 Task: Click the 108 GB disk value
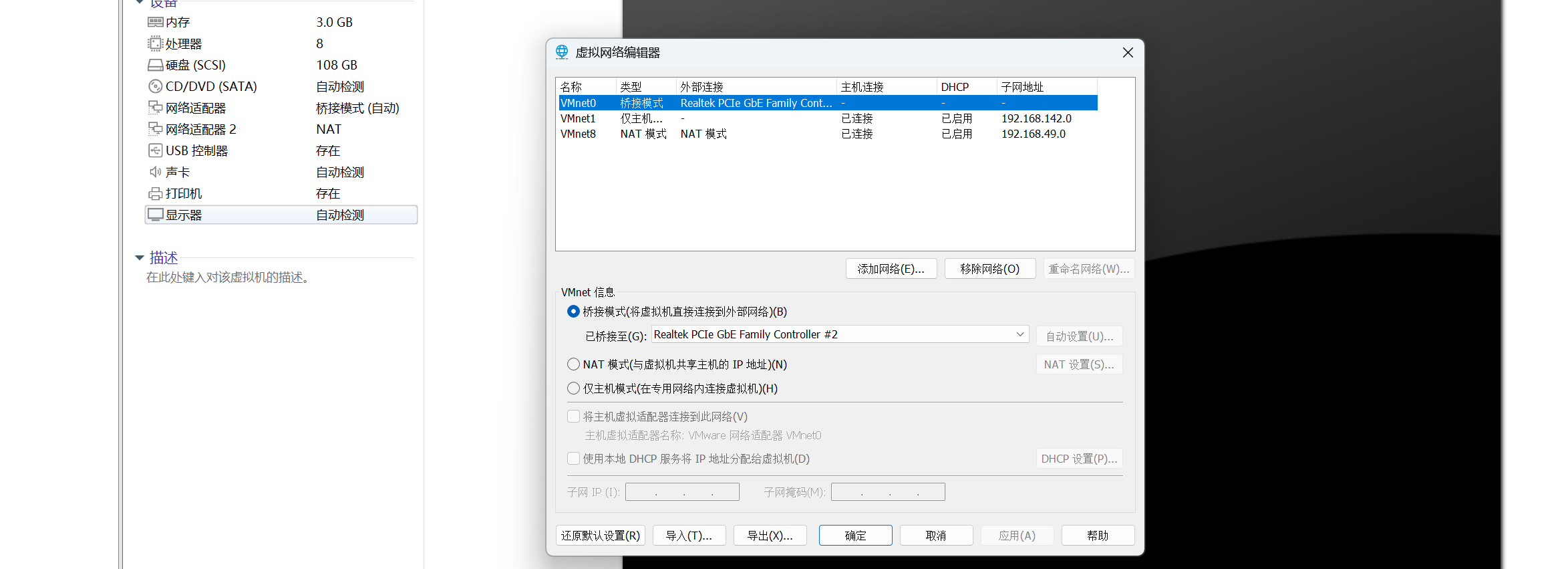[337, 65]
